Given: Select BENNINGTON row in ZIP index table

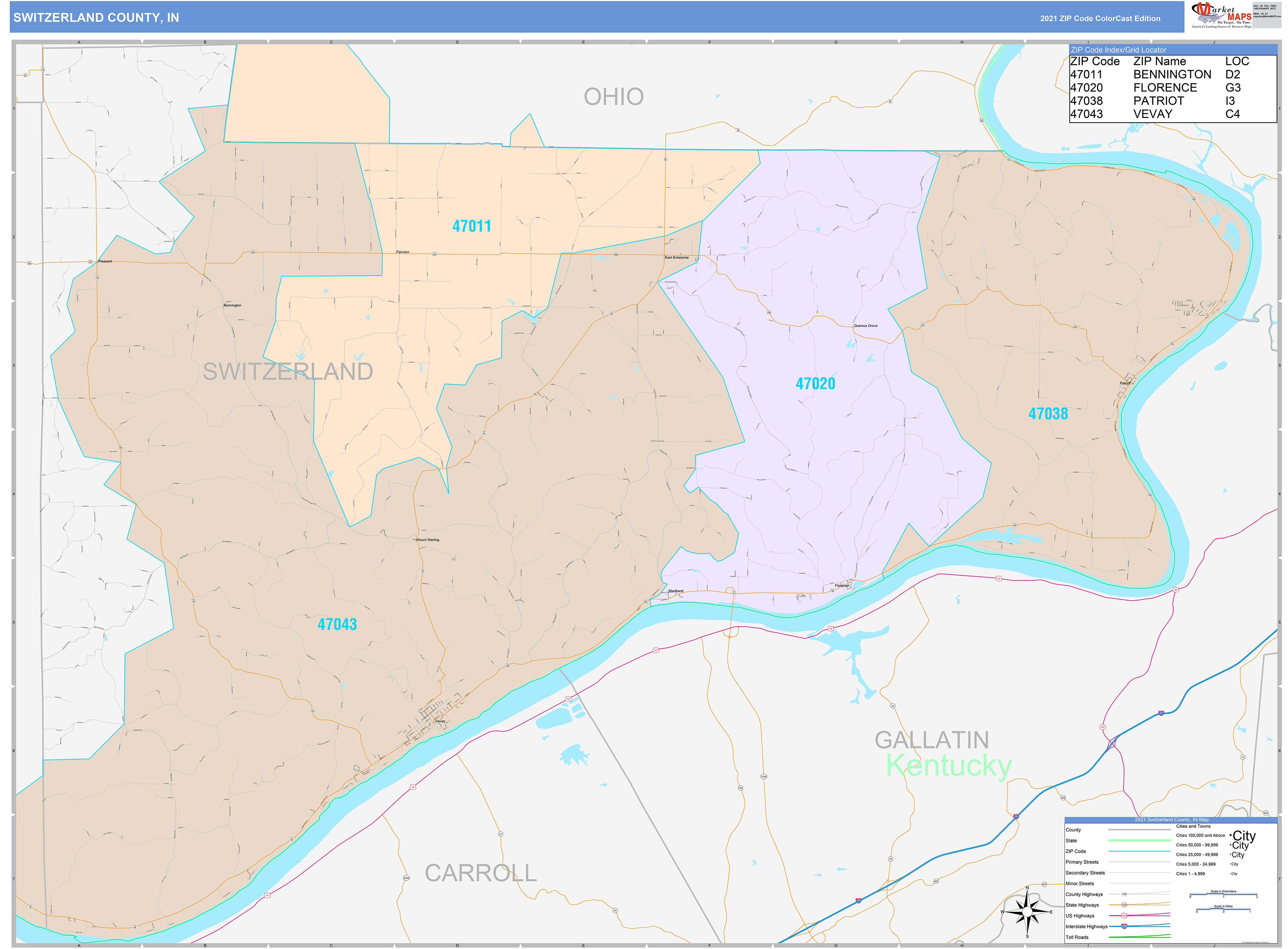Looking at the screenshot, I should click(x=1172, y=74).
